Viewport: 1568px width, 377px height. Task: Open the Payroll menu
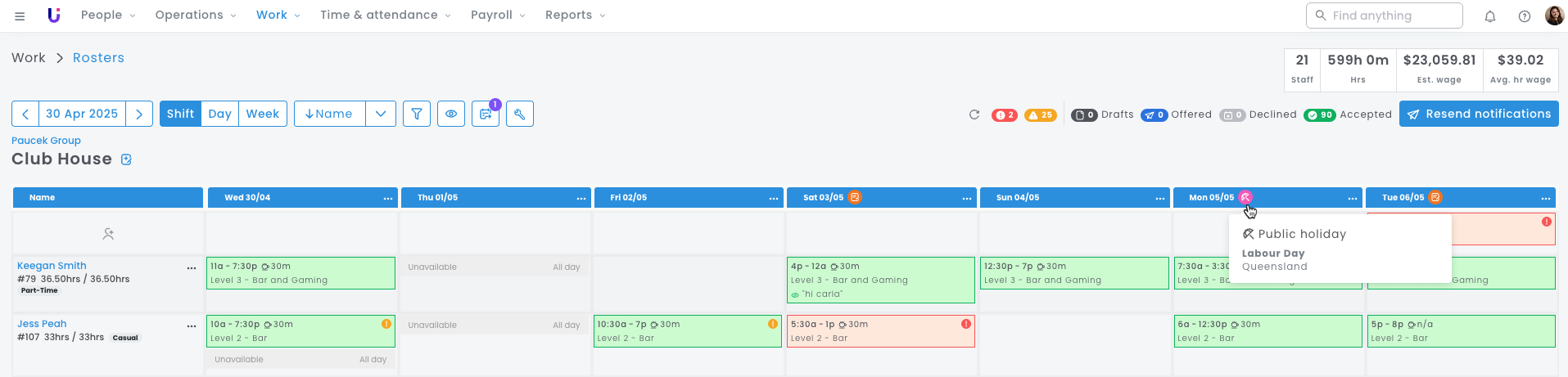click(x=498, y=15)
